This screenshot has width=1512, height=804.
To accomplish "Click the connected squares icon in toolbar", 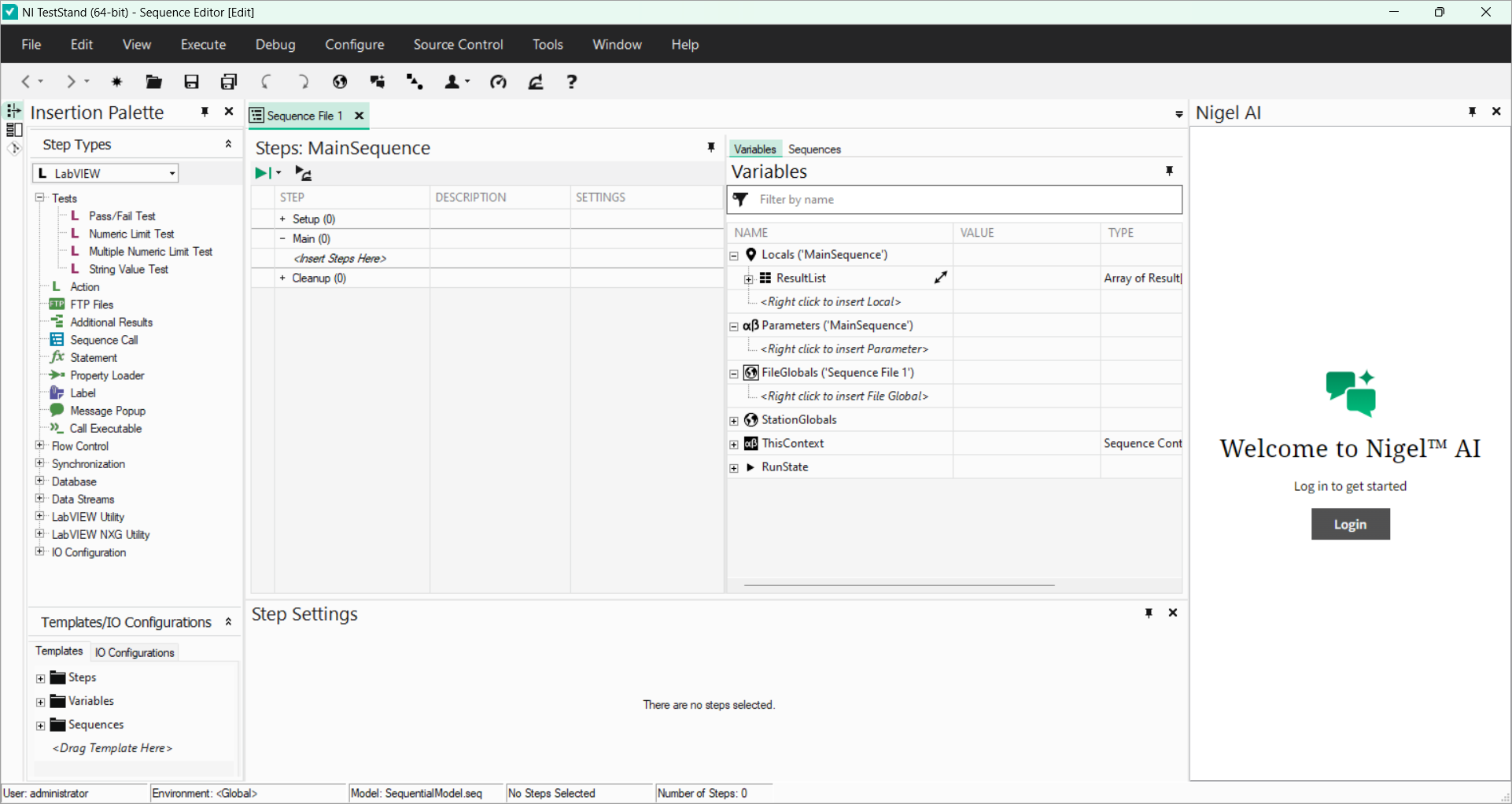I will click(378, 82).
